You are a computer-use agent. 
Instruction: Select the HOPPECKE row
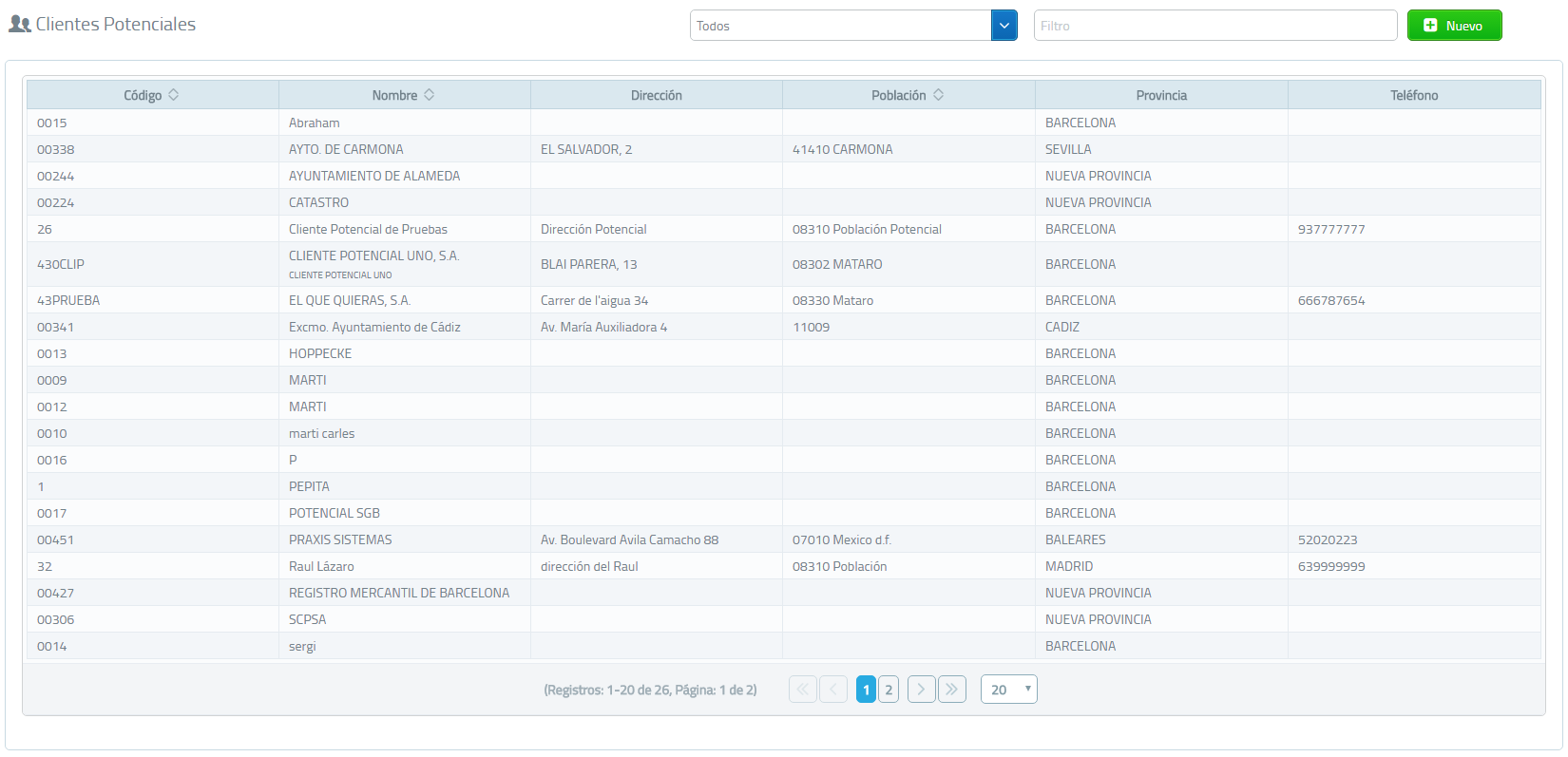pyautogui.click(x=784, y=353)
